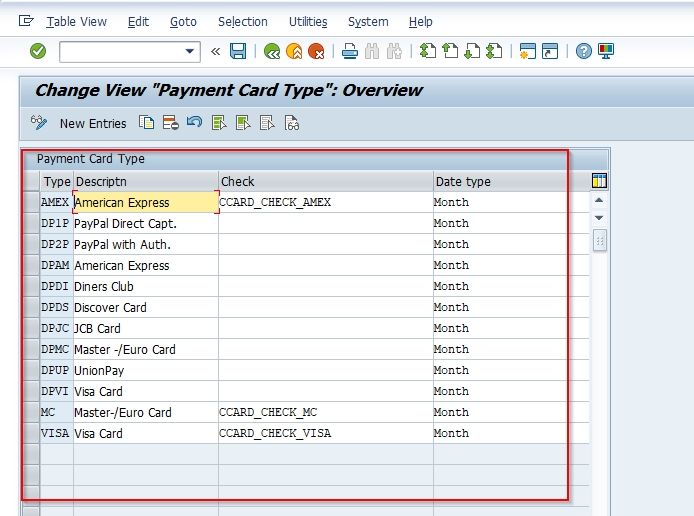
Task: Click the Descriptn column header
Action: coord(146,181)
